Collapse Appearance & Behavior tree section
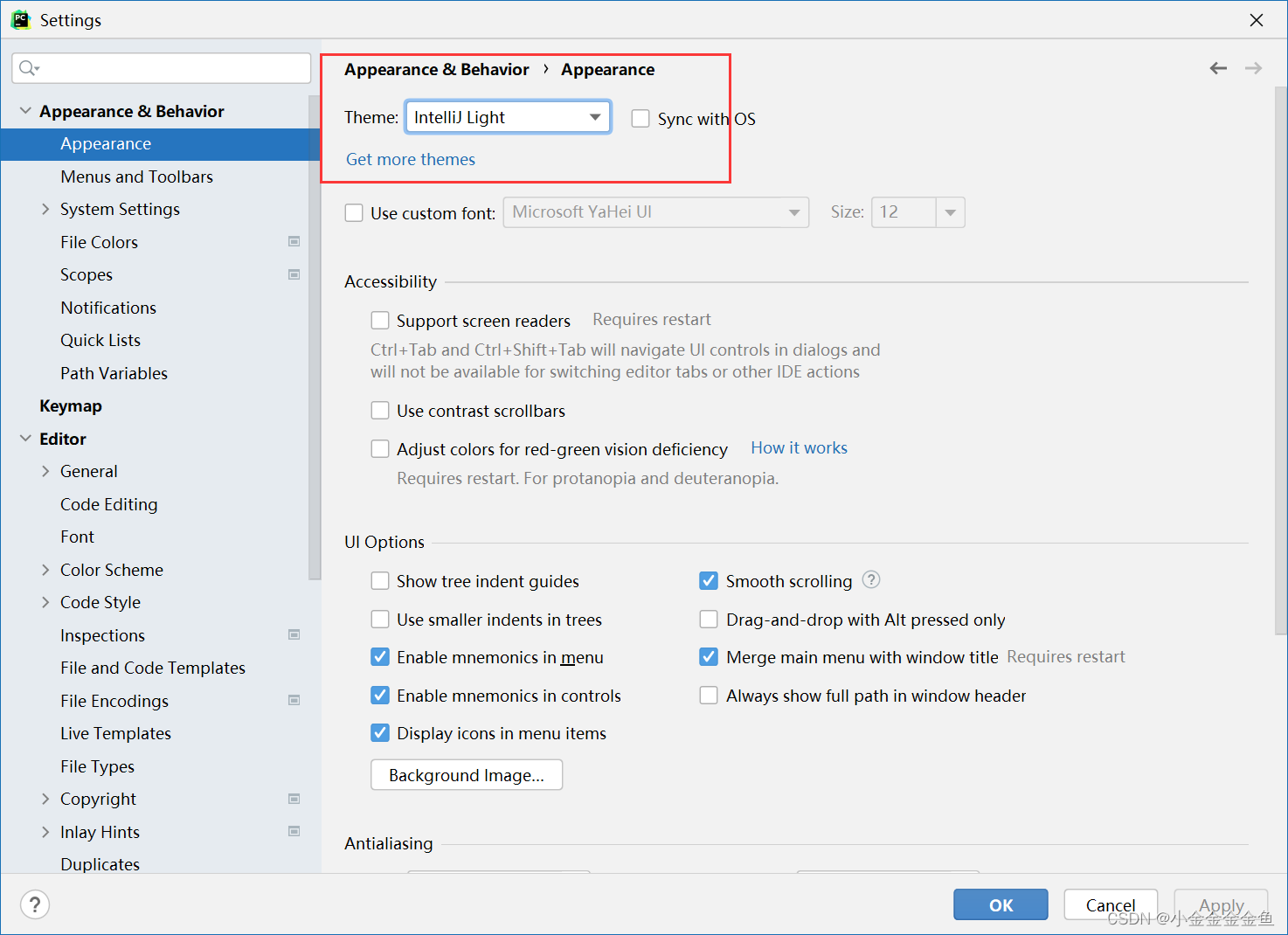Screen dimensions: 1288x935 coord(25,111)
